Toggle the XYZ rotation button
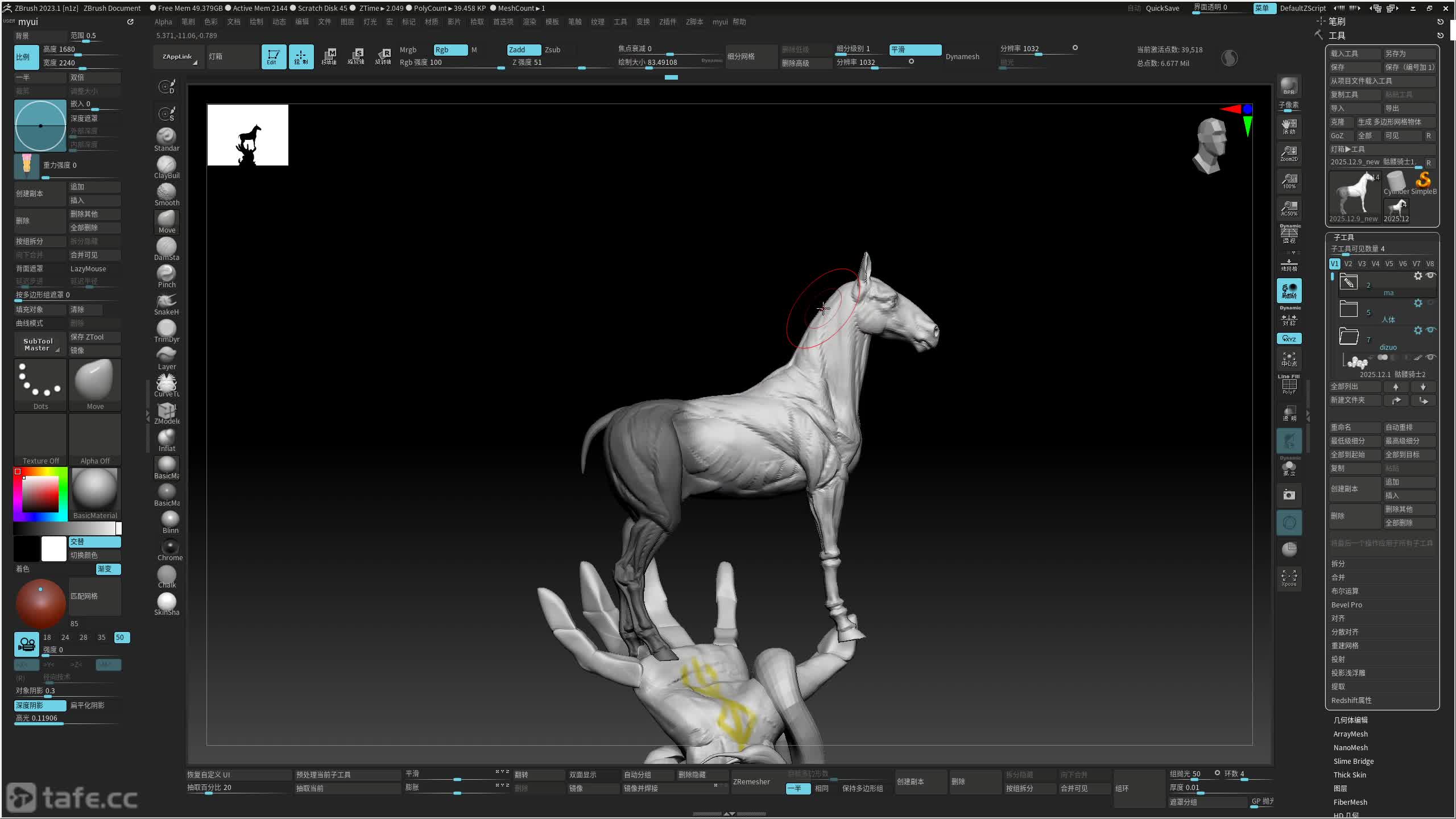Image resolution: width=1456 pixels, height=819 pixels. tap(1289, 338)
